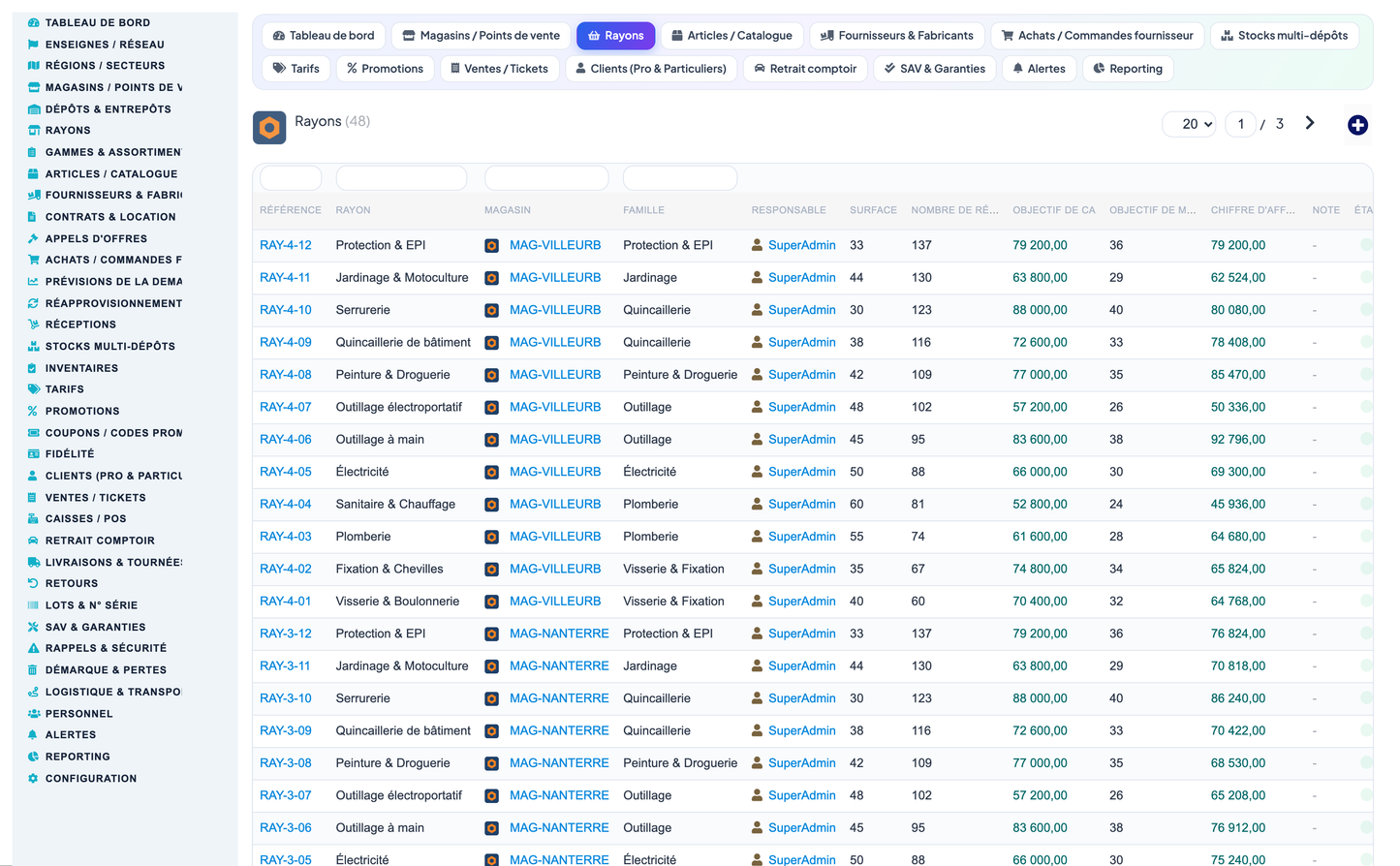Image resolution: width=1400 pixels, height=866 pixels.
Task: Open the 20 per page dropdown
Action: click(x=1189, y=124)
